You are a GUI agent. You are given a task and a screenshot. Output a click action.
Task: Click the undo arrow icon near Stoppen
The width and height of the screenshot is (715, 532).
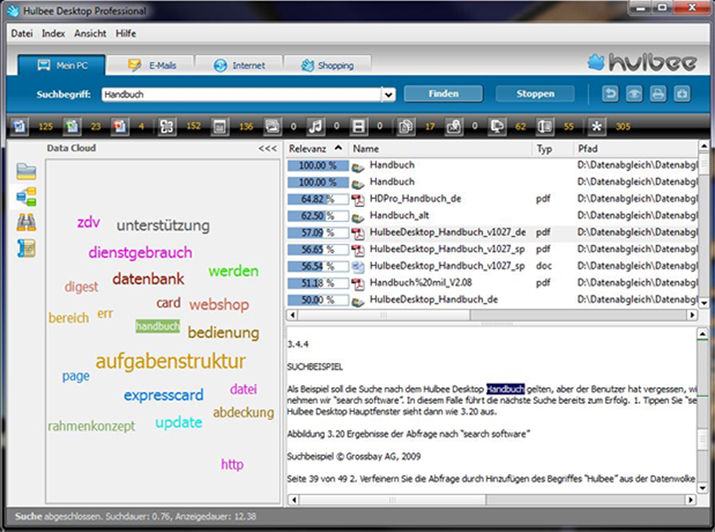click(x=610, y=94)
